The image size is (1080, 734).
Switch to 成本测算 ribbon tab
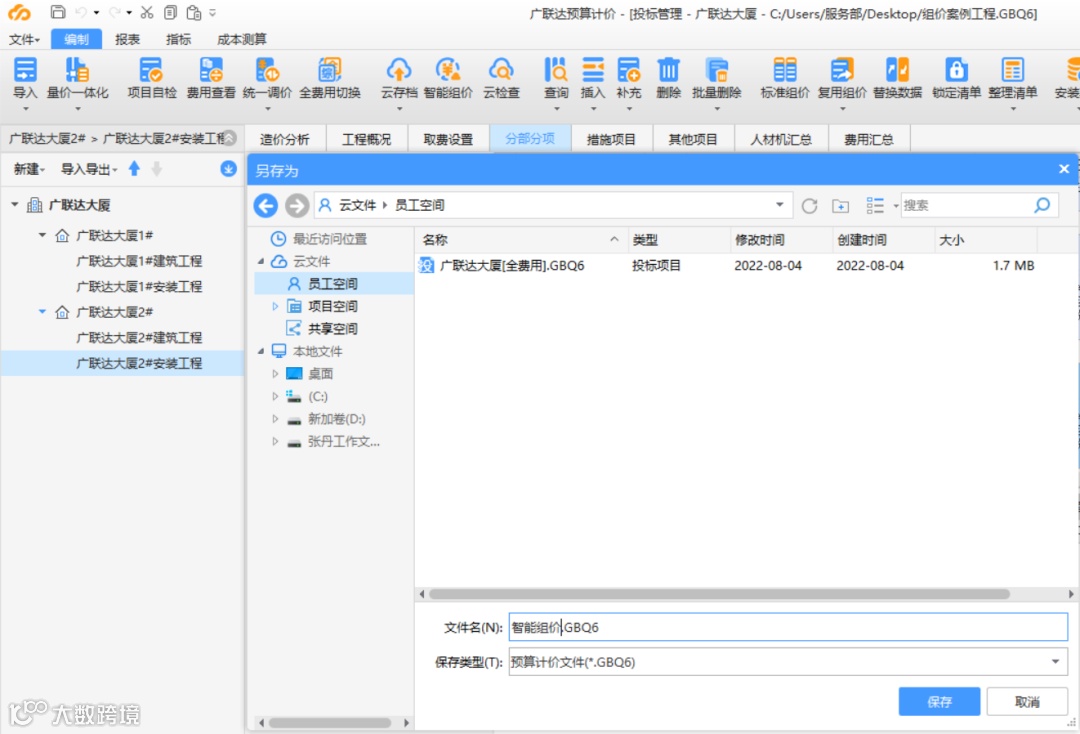click(x=242, y=39)
